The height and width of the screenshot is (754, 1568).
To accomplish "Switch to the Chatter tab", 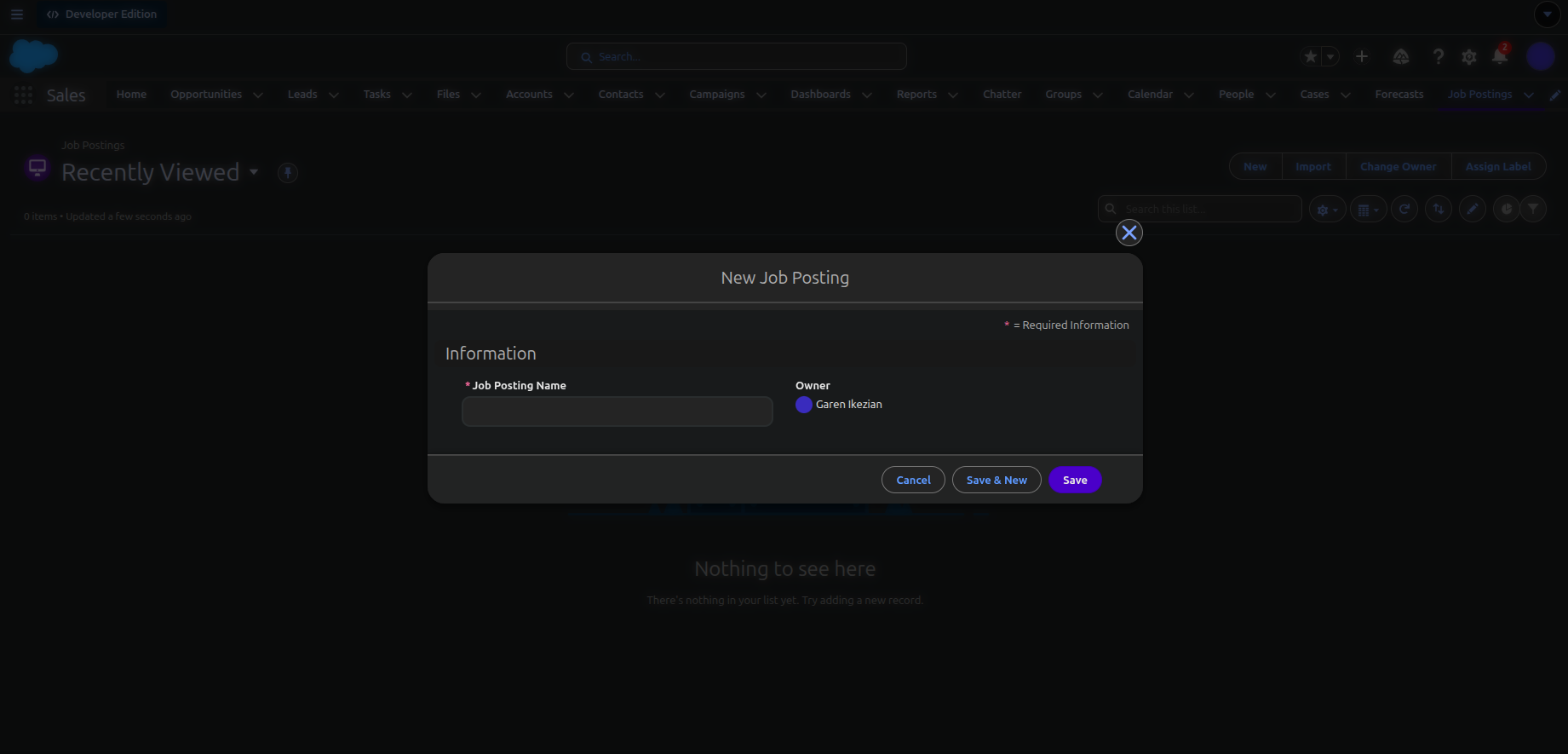I will pyautogui.click(x=1002, y=95).
